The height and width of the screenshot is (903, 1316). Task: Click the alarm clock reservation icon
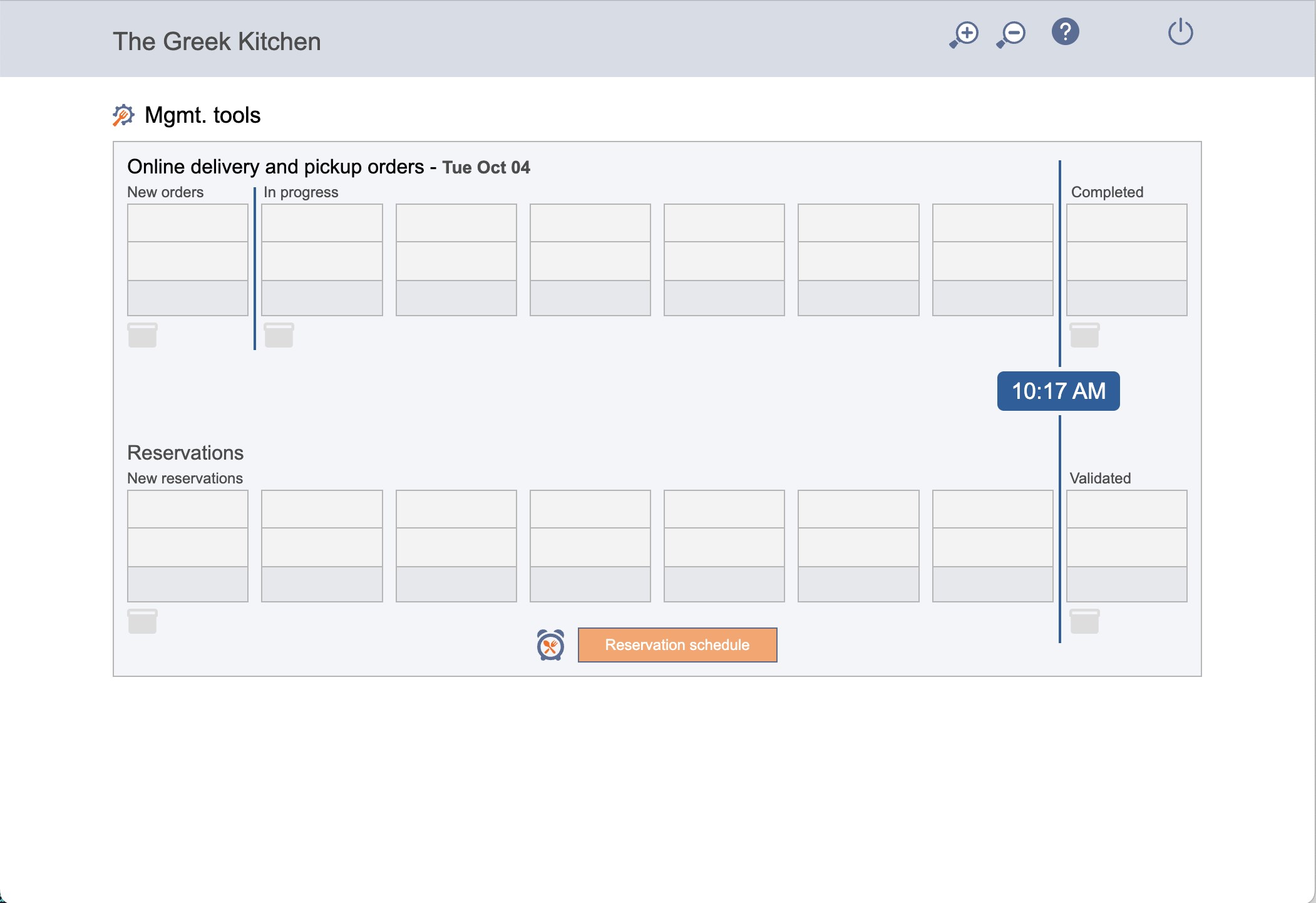550,645
